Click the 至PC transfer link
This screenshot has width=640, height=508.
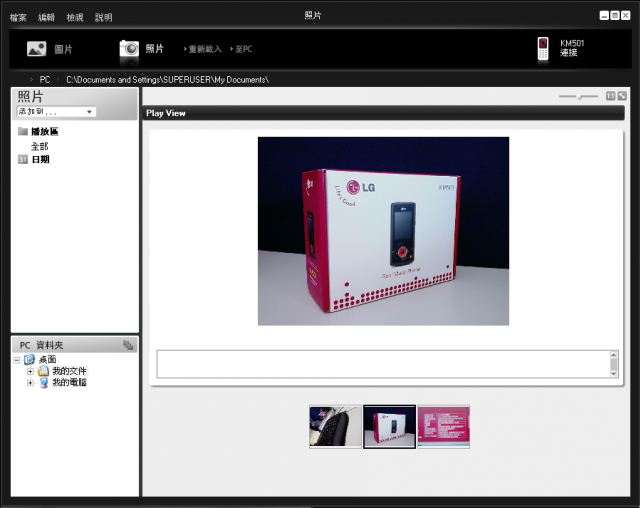pos(244,49)
